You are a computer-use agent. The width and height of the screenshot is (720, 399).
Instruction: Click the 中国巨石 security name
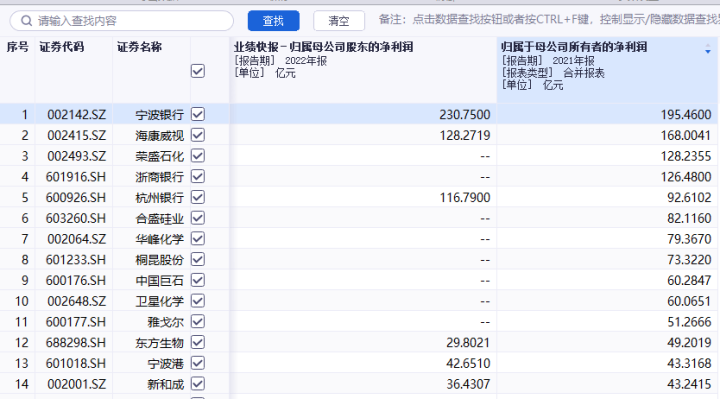[x=160, y=280]
